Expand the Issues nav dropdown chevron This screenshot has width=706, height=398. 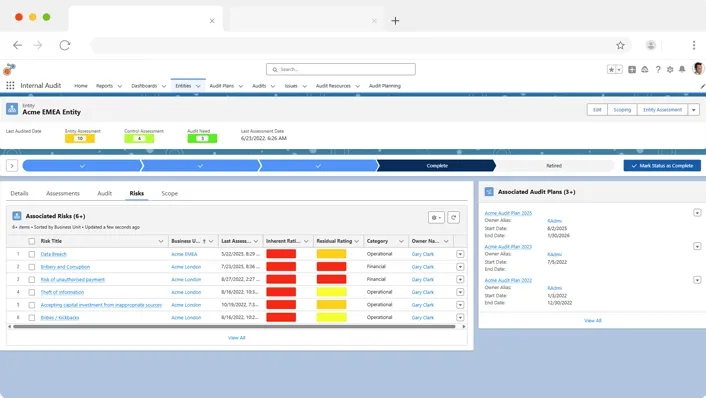click(304, 86)
